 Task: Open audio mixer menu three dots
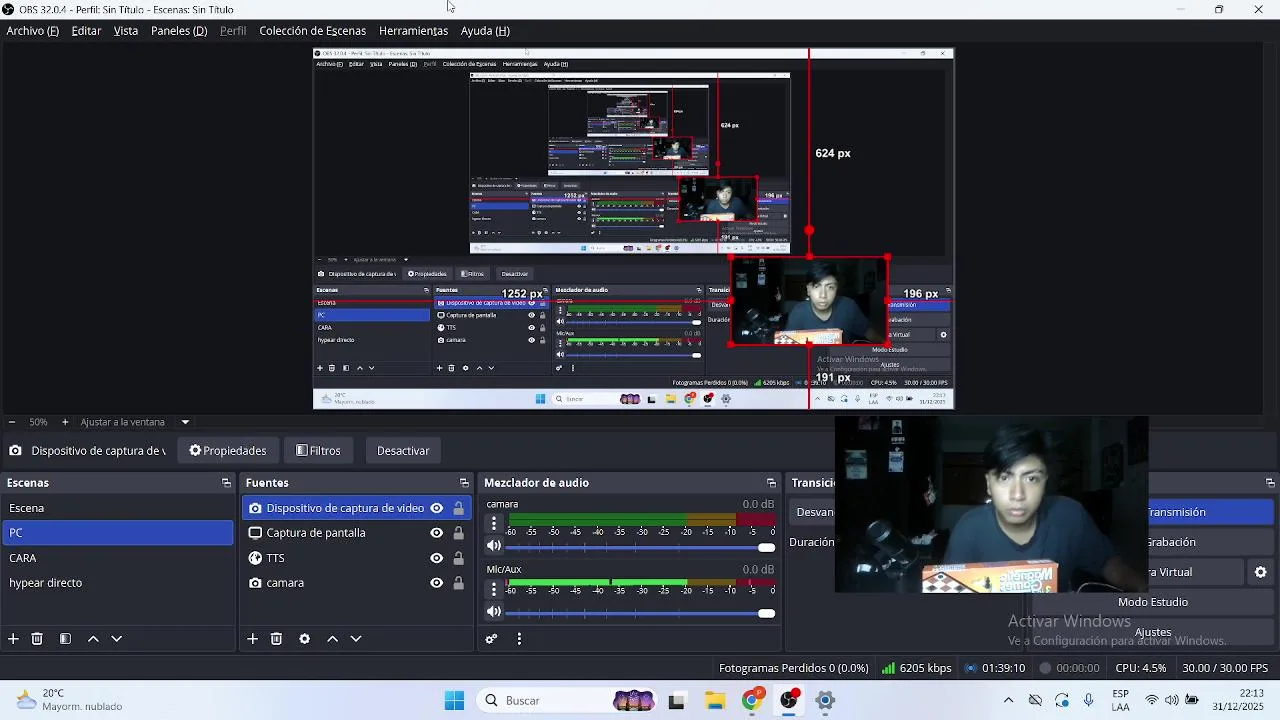519,639
